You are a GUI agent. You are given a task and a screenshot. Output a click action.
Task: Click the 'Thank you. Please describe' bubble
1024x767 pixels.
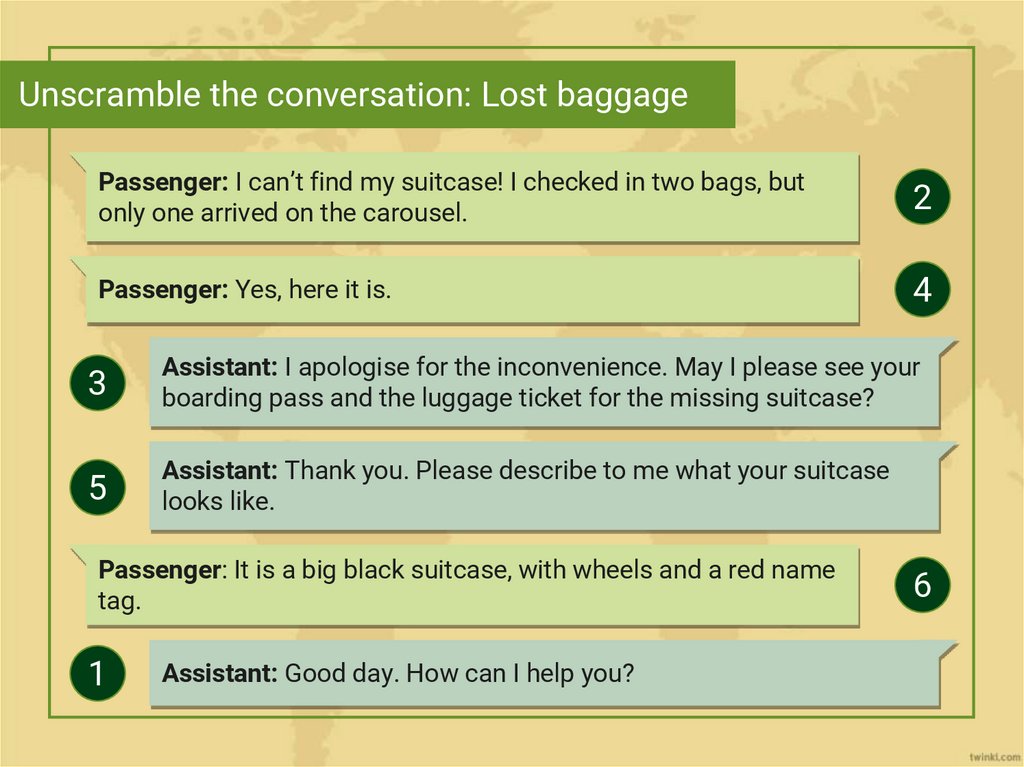pos(543,486)
